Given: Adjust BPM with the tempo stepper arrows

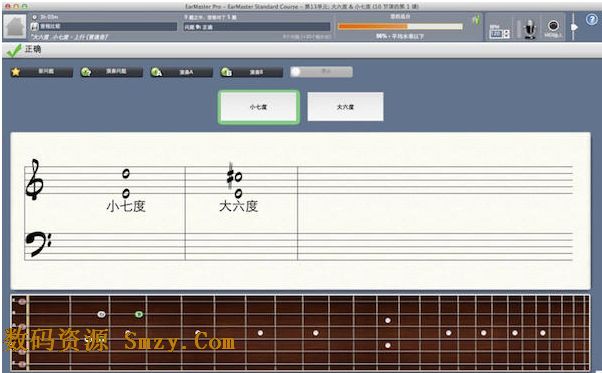Looking at the screenshot, I should point(506,34).
